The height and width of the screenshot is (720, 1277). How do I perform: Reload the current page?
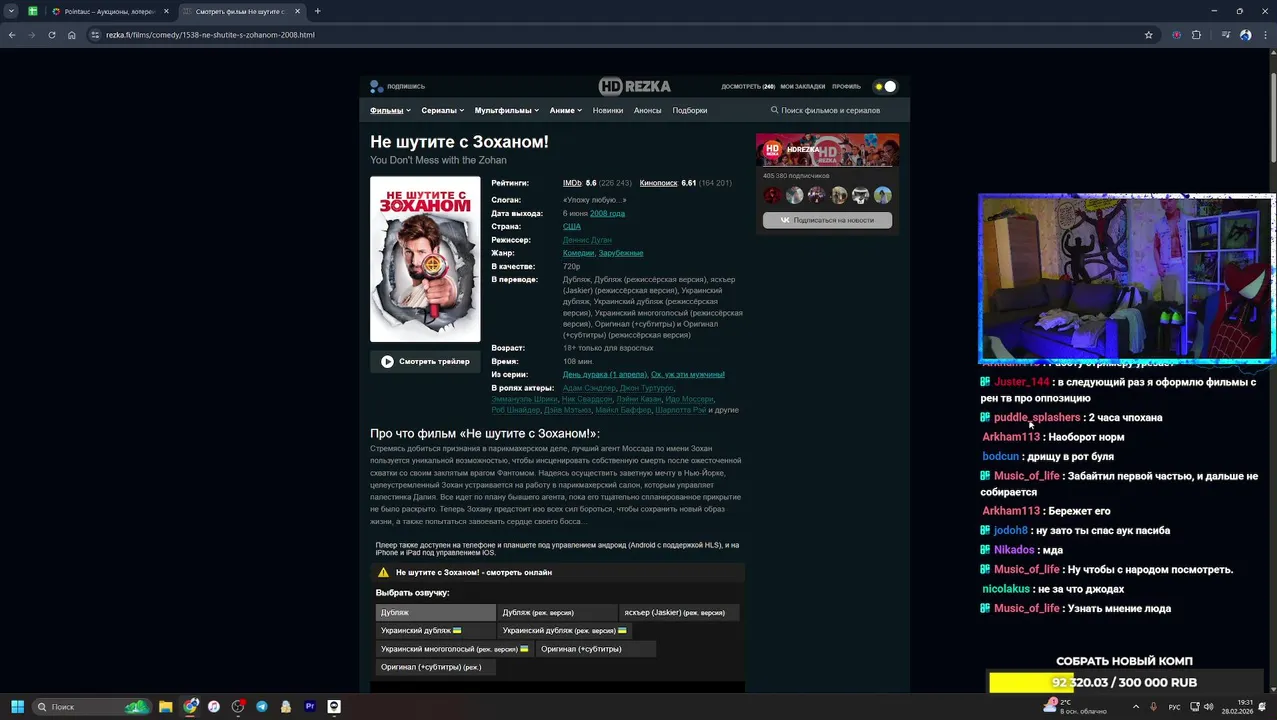point(52,35)
